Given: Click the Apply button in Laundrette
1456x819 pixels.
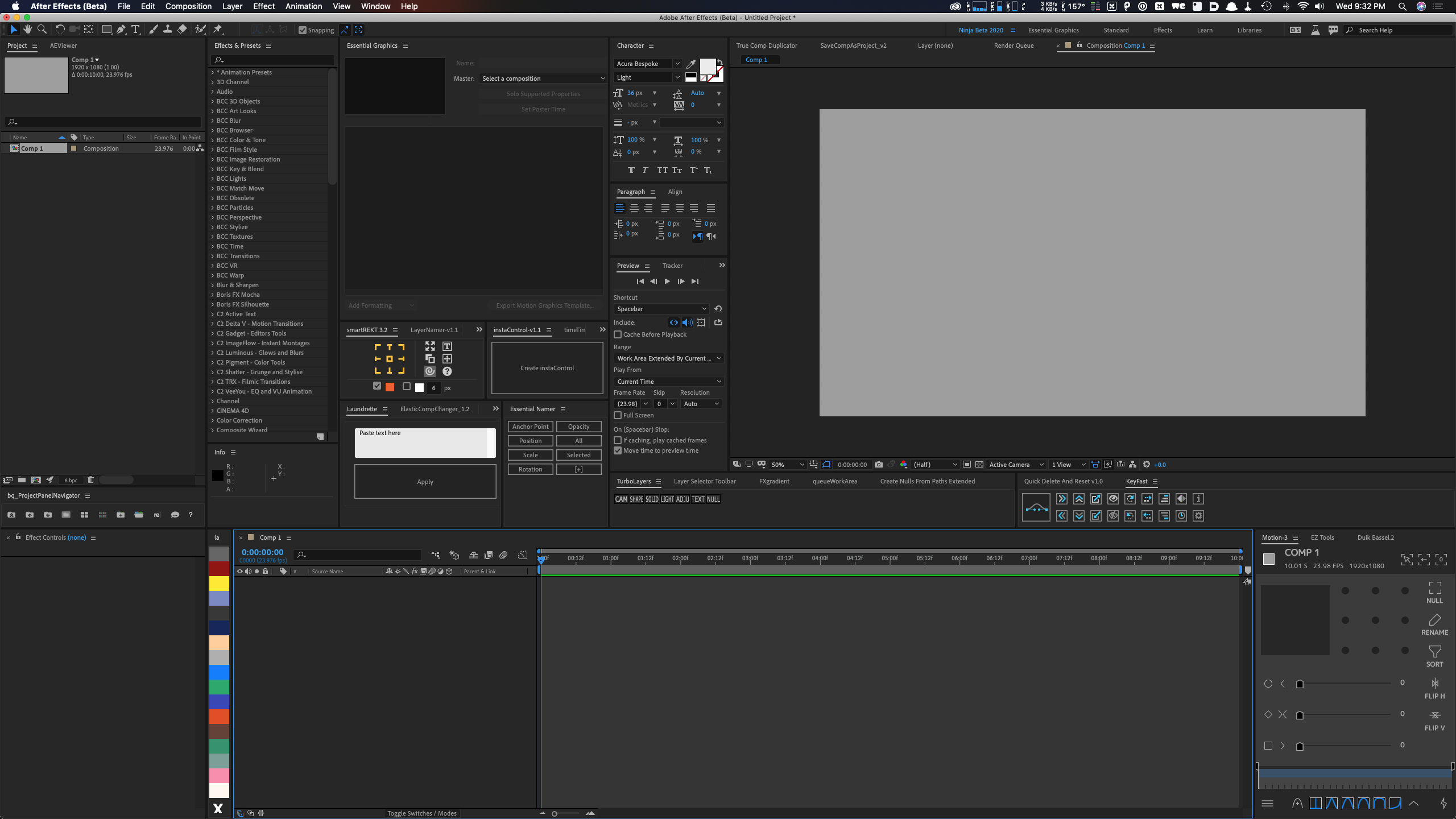Looking at the screenshot, I should pos(424,481).
